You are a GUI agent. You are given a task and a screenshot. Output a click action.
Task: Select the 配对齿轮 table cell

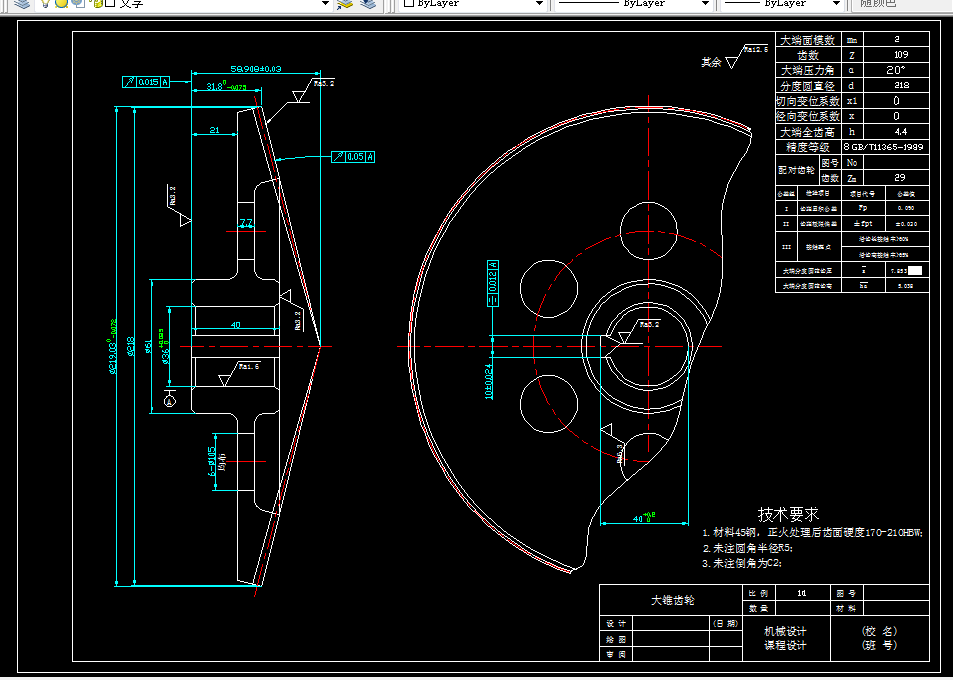point(796,170)
